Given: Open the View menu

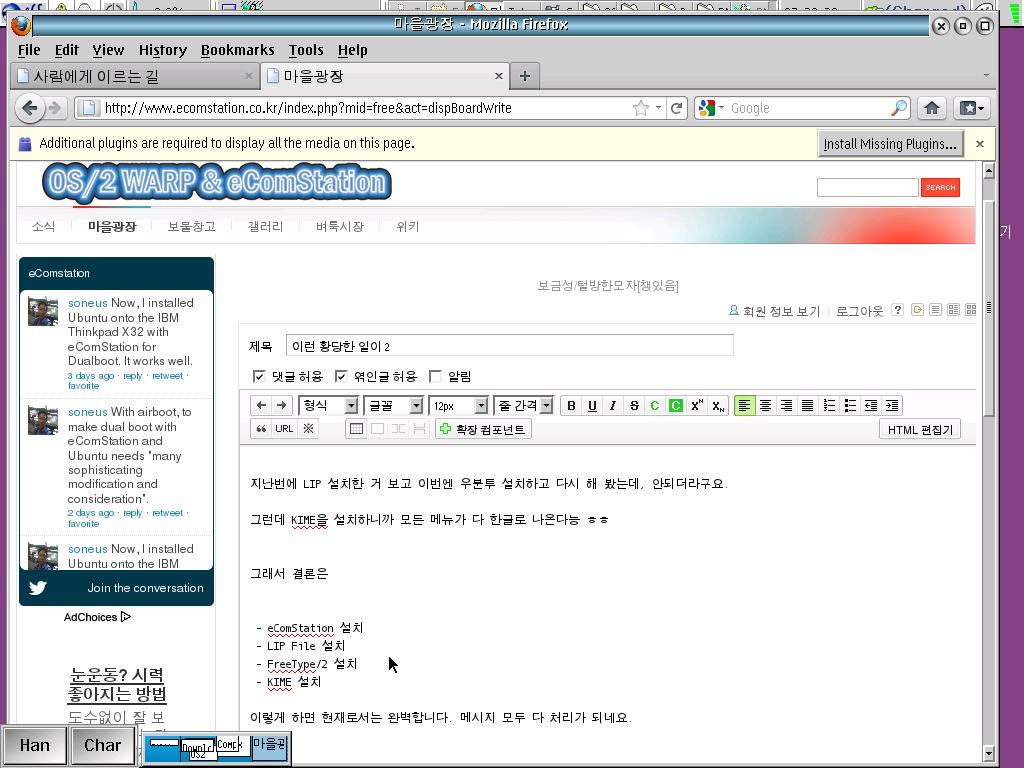Looking at the screenshot, I should click(x=108, y=50).
